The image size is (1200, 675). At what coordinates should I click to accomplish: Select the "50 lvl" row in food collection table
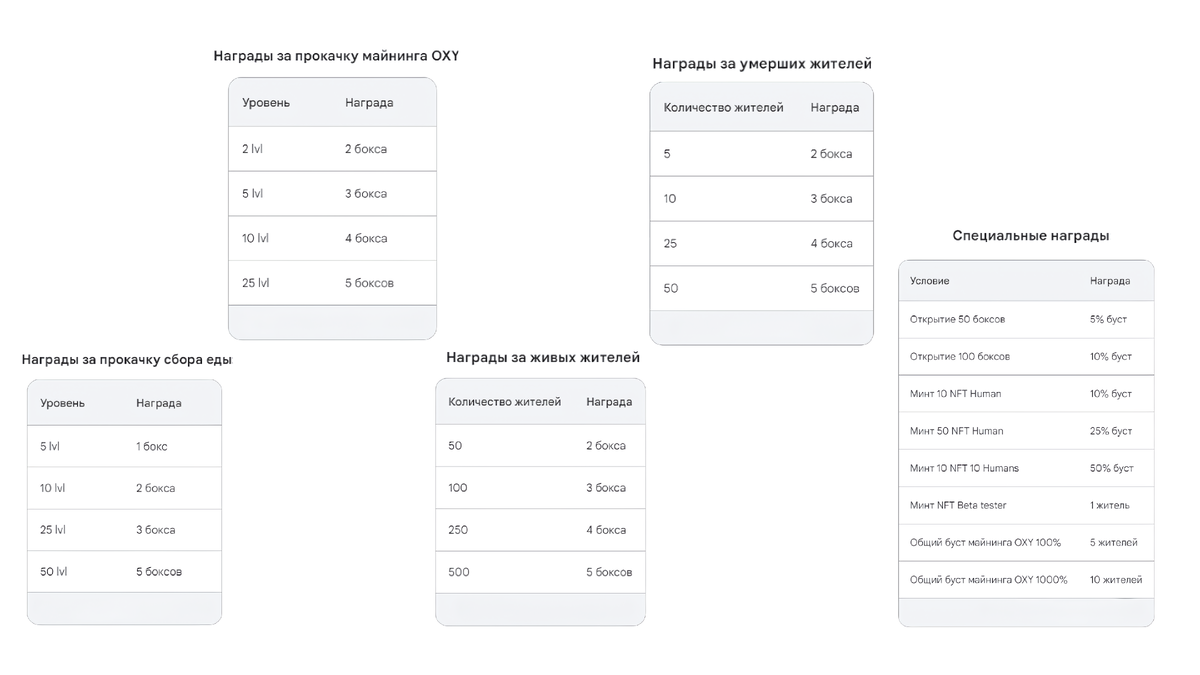(124, 572)
